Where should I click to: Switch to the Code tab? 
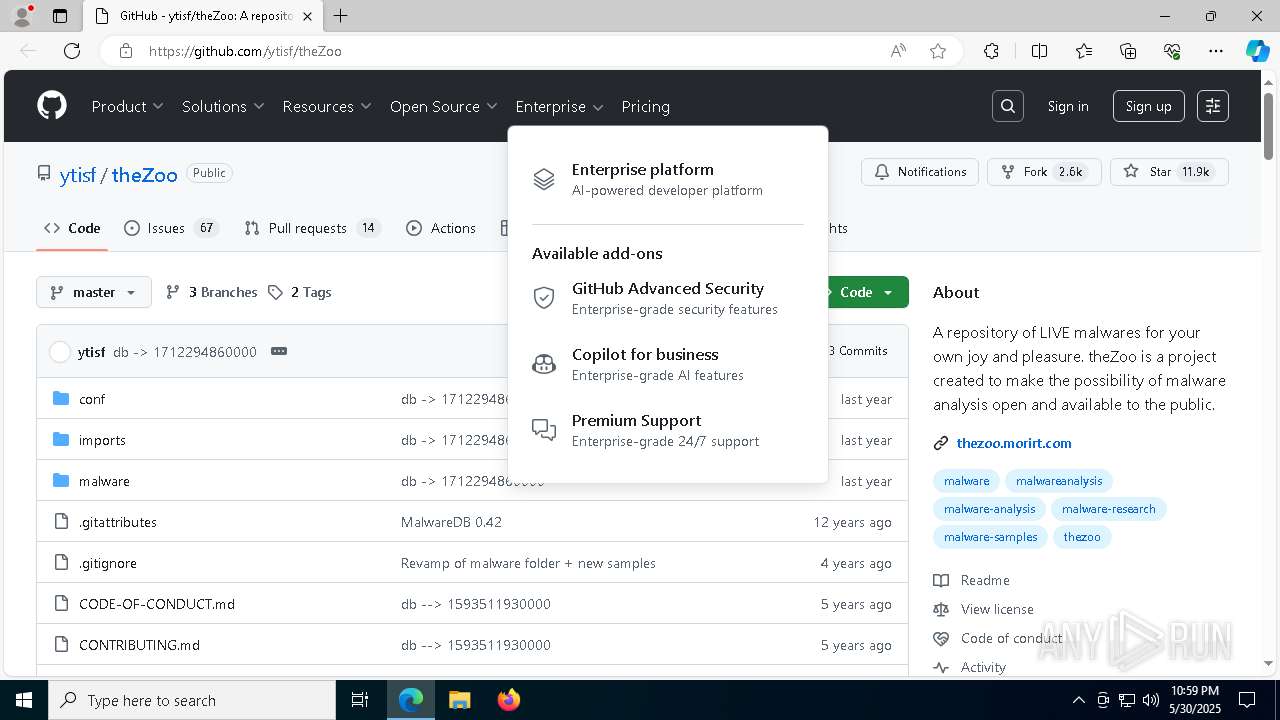[72, 228]
